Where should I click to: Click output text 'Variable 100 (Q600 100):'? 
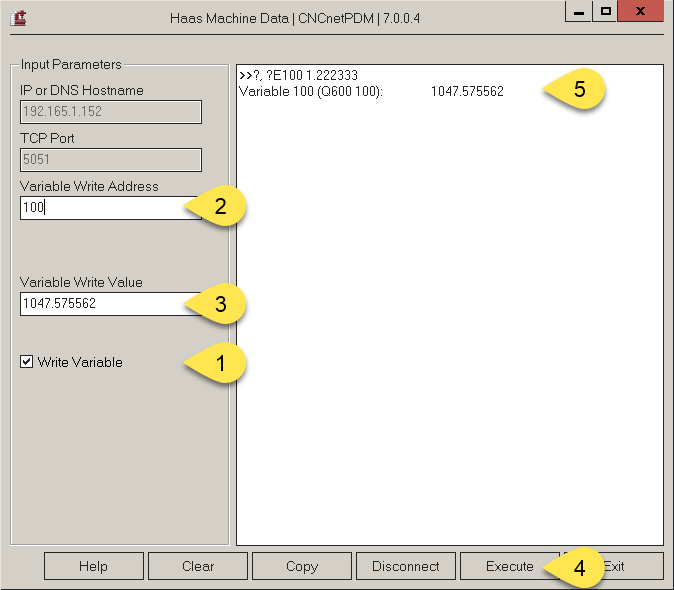click(x=311, y=92)
